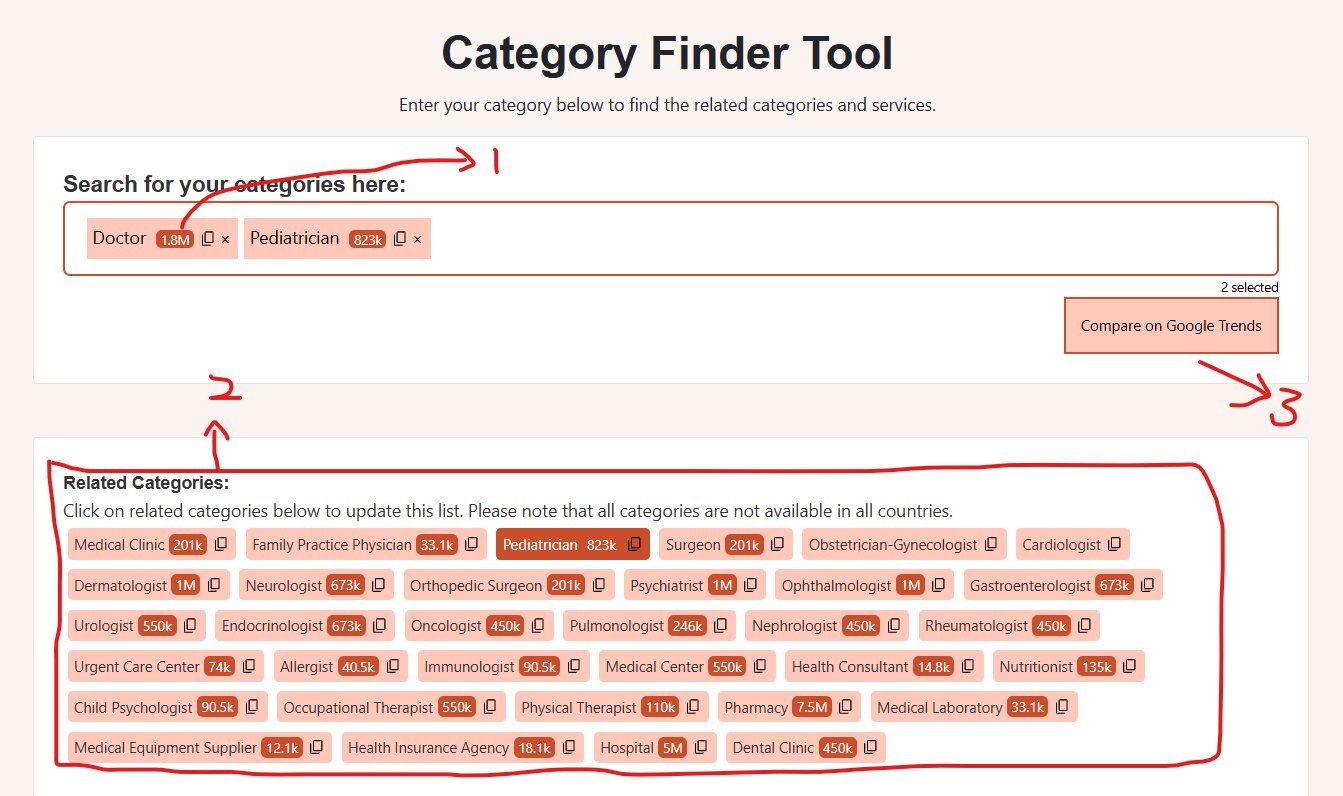The image size is (1343, 796).
Task: Copy the Pediatrician selected tag
Action: (x=399, y=238)
